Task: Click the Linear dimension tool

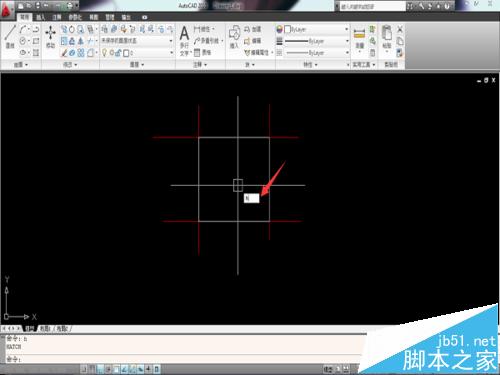Action: tap(204, 29)
